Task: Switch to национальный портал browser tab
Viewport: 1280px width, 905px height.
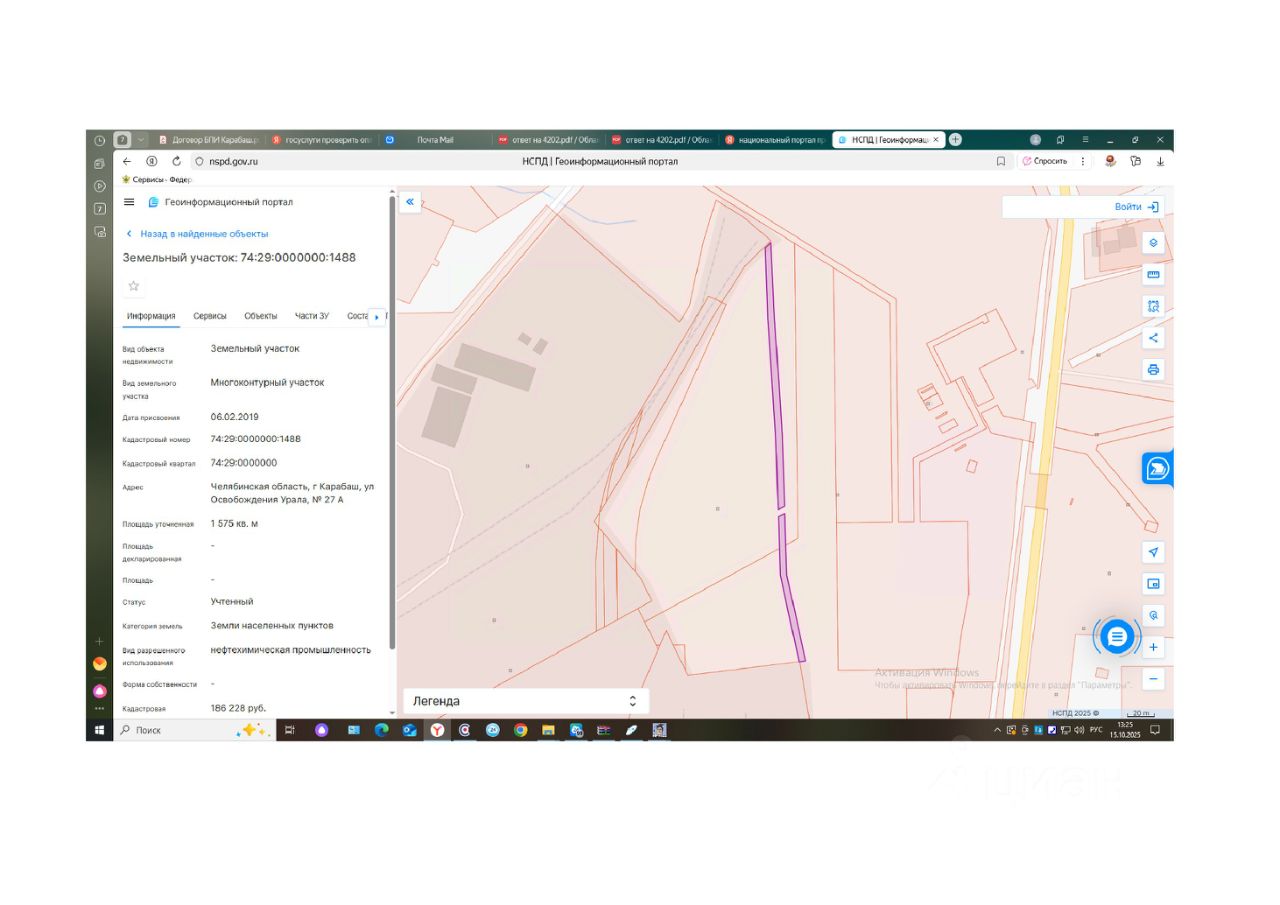Action: point(775,140)
